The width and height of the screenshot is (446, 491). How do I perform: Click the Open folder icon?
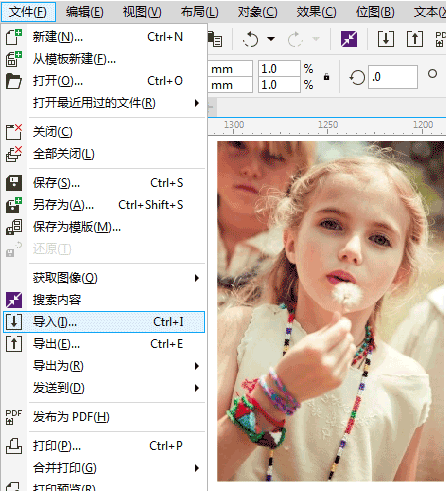14,81
